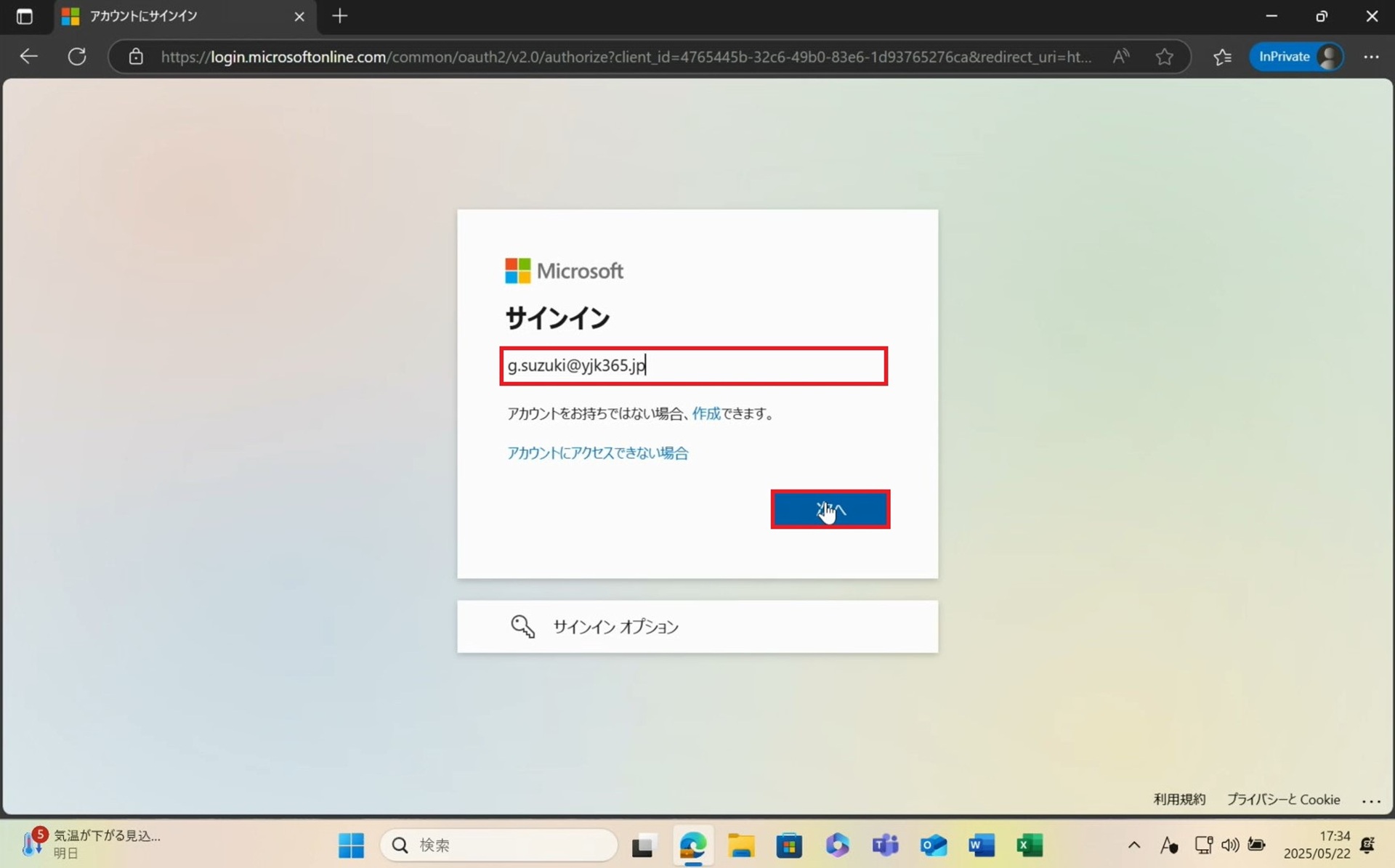Open the tab actions menu icon

(24, 16)
